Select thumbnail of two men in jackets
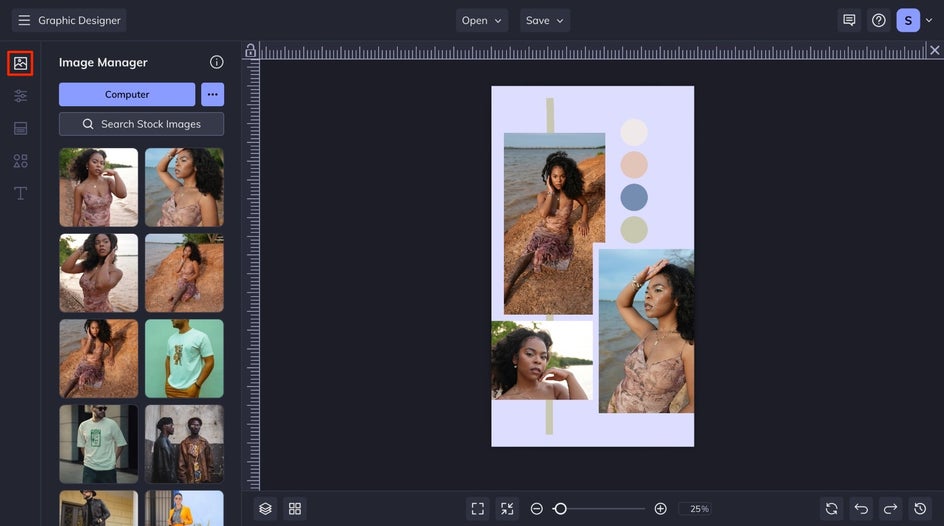This screenshot has height=526, width=944. click(x=184, y=444)
